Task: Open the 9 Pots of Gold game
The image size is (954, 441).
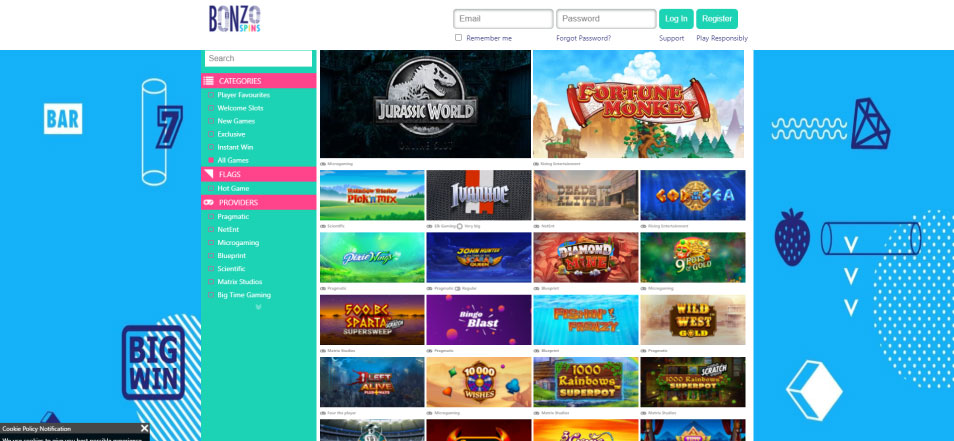Action: pos(693,257)
